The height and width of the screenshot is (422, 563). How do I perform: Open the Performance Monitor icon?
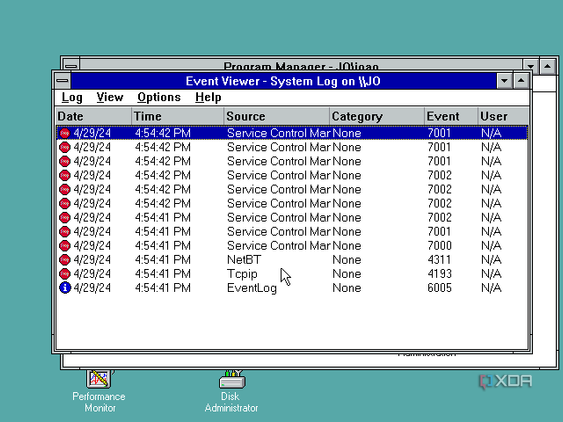click(99, 391)
